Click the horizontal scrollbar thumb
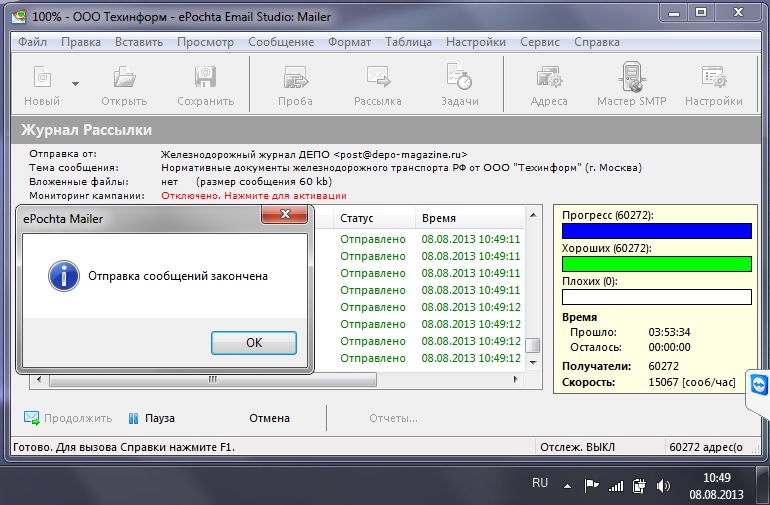770x505 pixels. pyautogui.click(x=213, y=379)
